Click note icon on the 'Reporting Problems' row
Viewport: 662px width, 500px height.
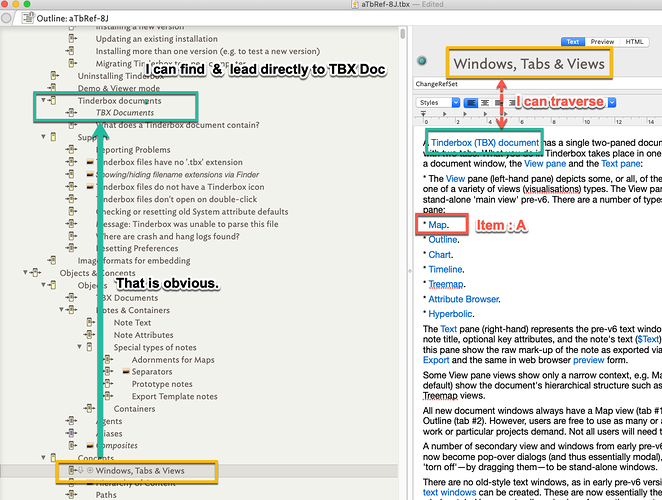(71, 149)
